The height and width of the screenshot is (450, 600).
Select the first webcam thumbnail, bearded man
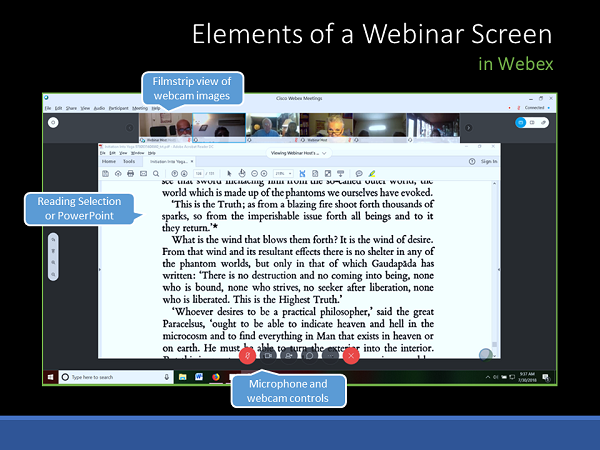(x=166, y=128)
